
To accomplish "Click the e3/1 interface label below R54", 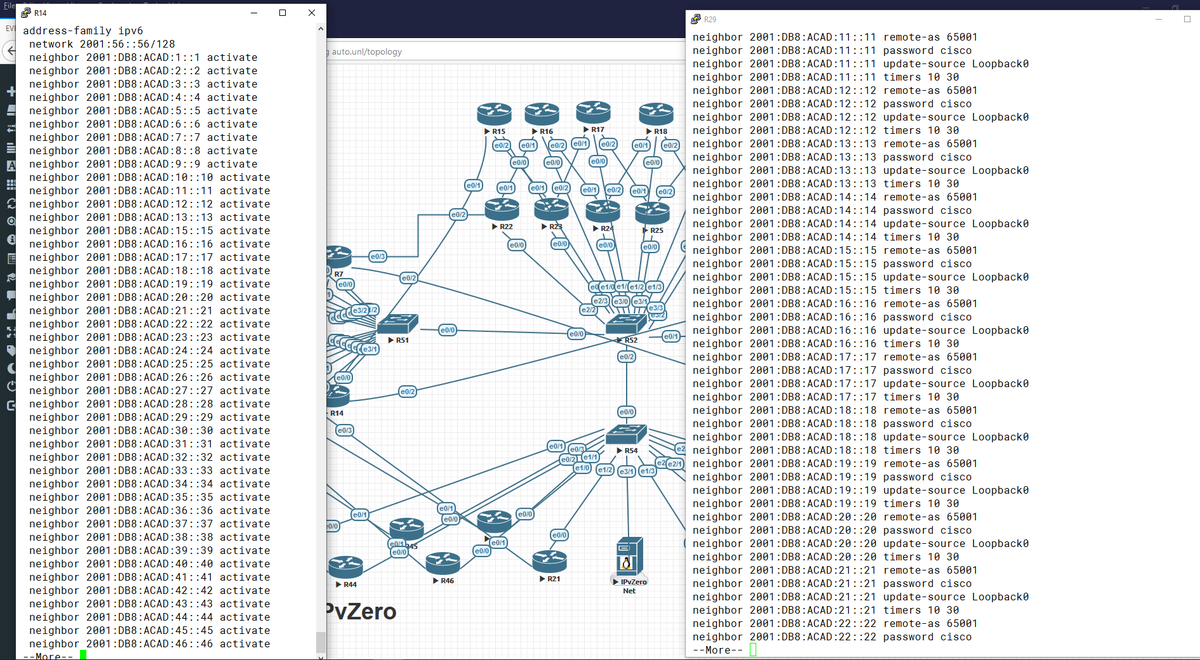I will (627, 470).
